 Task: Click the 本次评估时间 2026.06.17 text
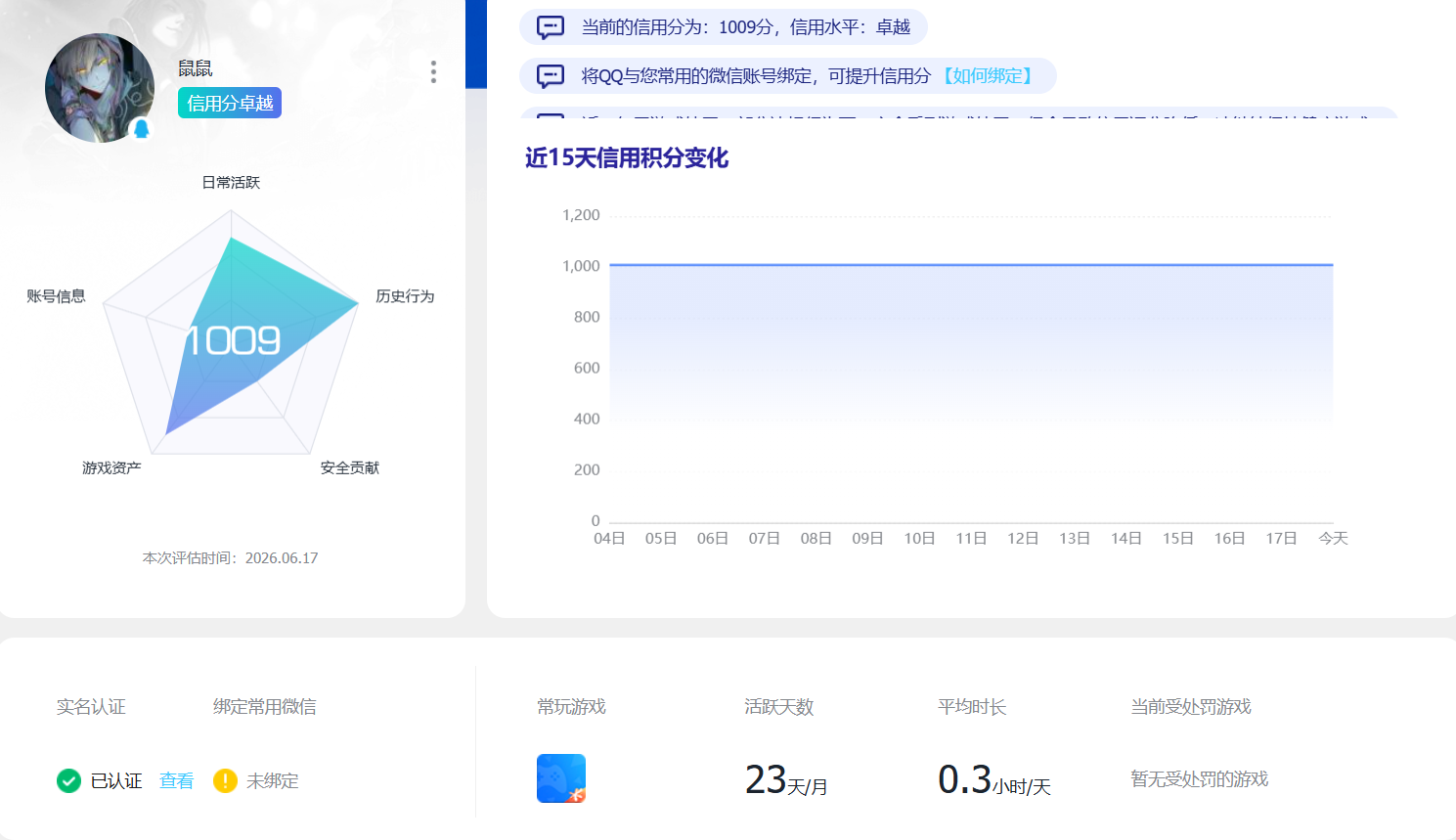[231, 558]
